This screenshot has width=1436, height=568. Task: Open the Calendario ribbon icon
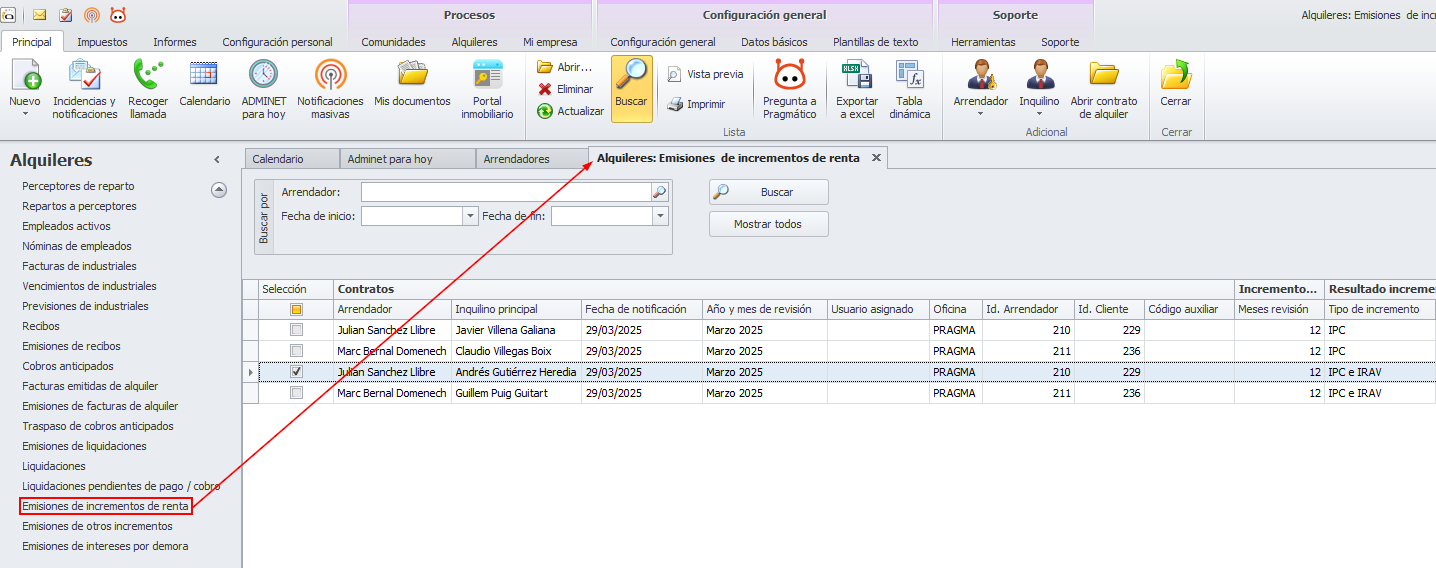(x=204, y=76)
